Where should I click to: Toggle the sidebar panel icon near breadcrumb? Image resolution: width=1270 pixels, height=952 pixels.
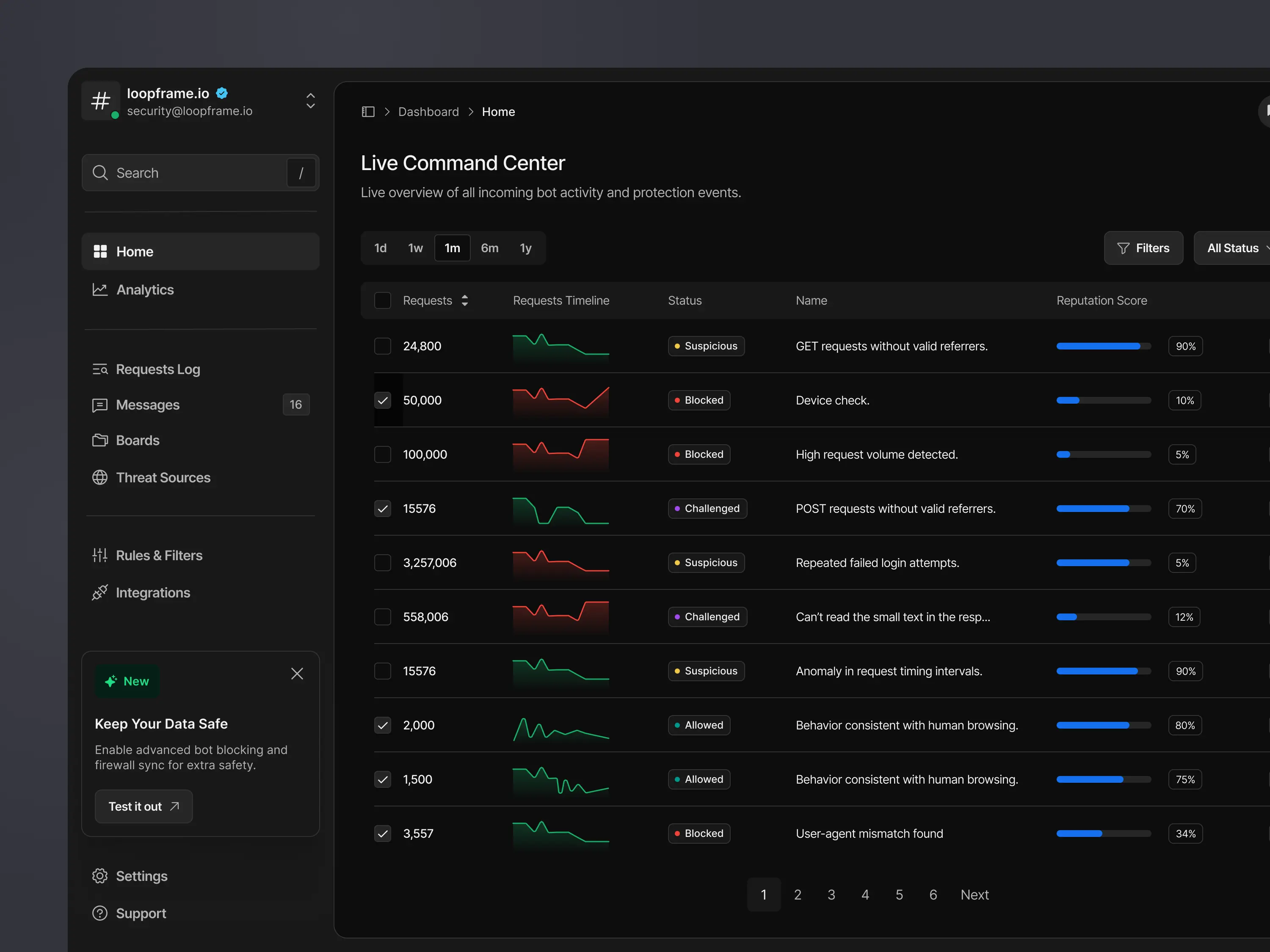pyautogui.click(x=368, y=111)
